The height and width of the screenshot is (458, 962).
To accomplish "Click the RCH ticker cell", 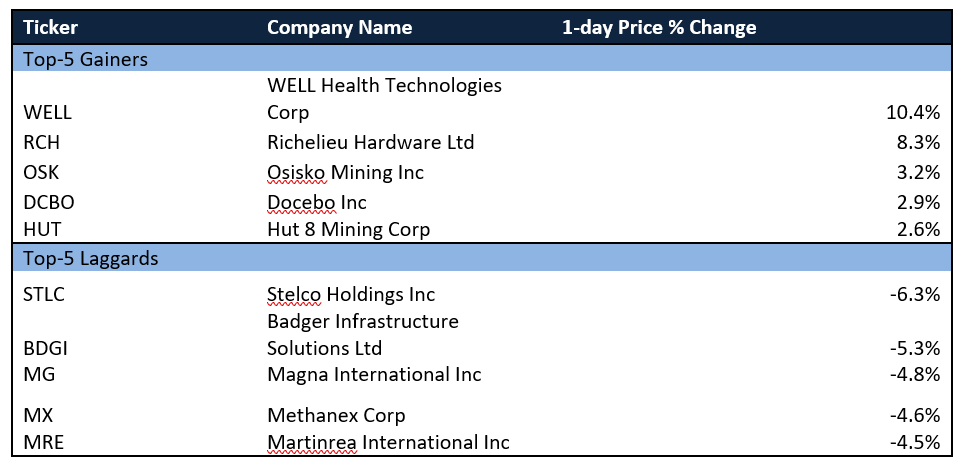I will tap(42, 143).
